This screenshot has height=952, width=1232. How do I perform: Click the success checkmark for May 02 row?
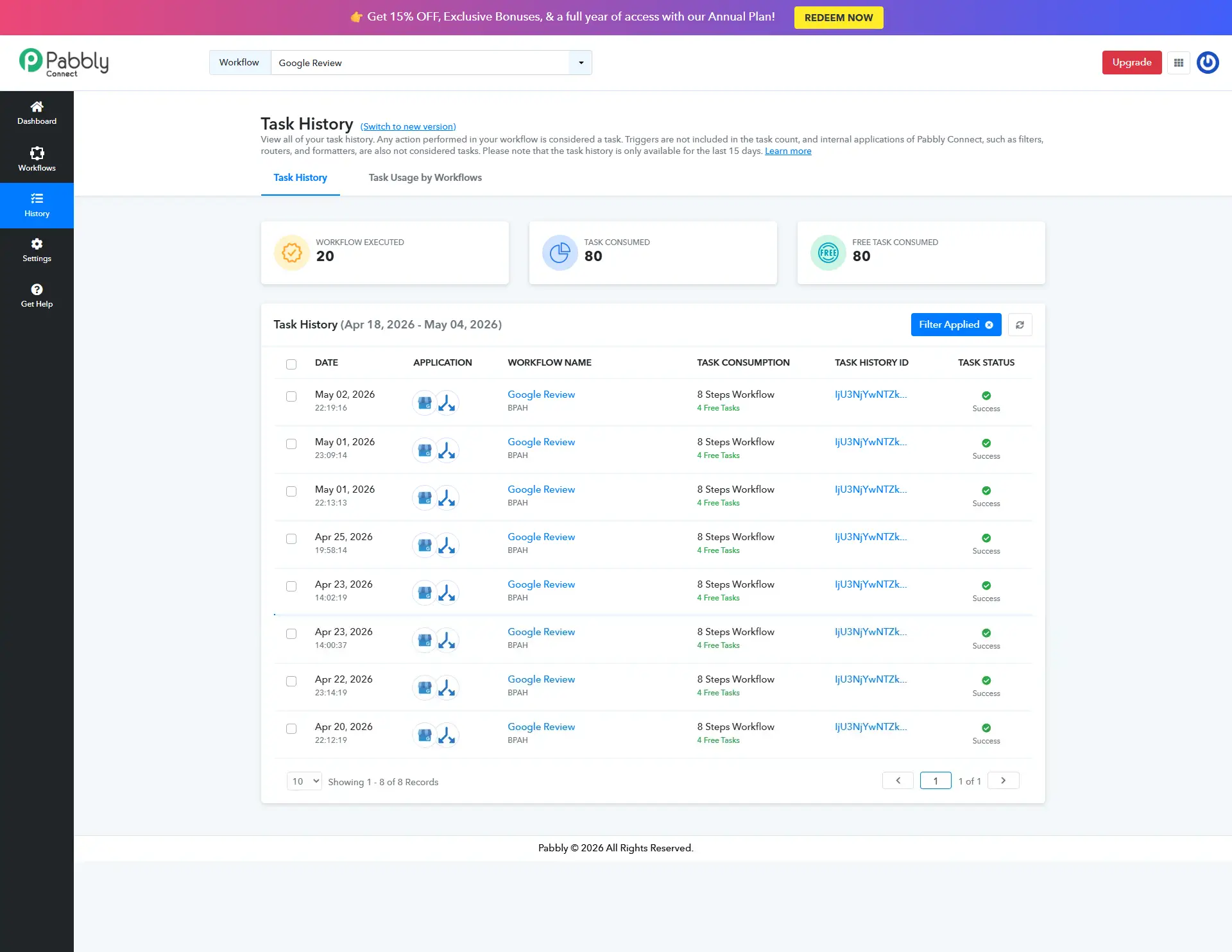click(x=986, y=396)
